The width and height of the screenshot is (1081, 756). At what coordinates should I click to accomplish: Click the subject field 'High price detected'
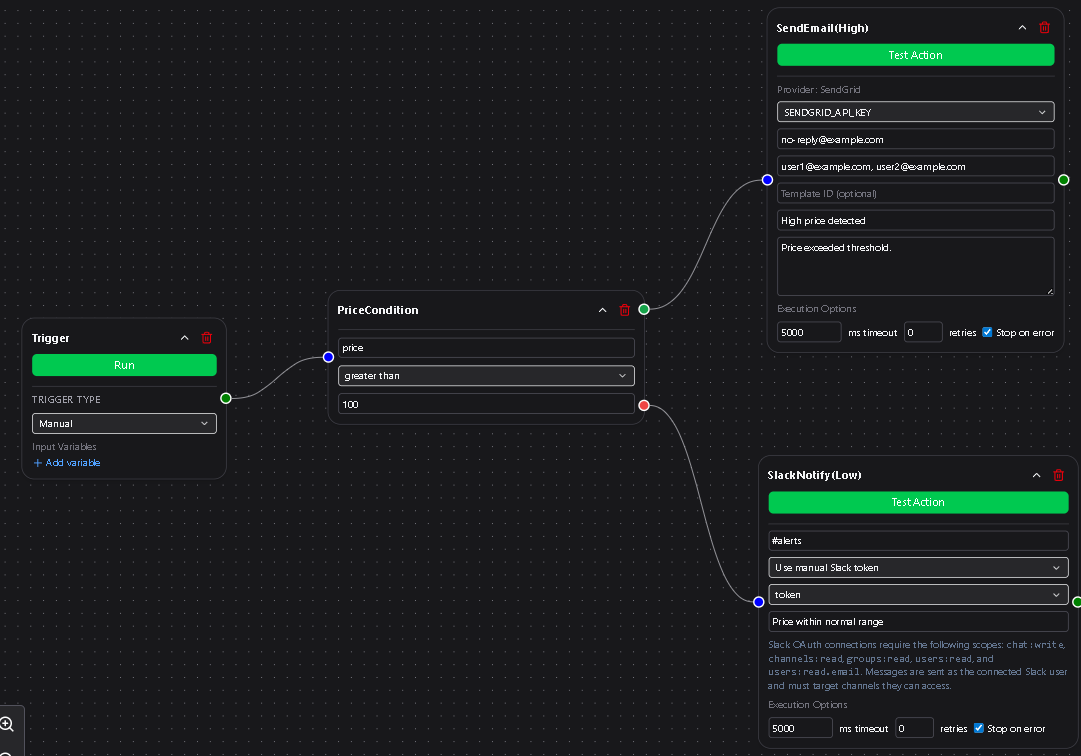916,221
